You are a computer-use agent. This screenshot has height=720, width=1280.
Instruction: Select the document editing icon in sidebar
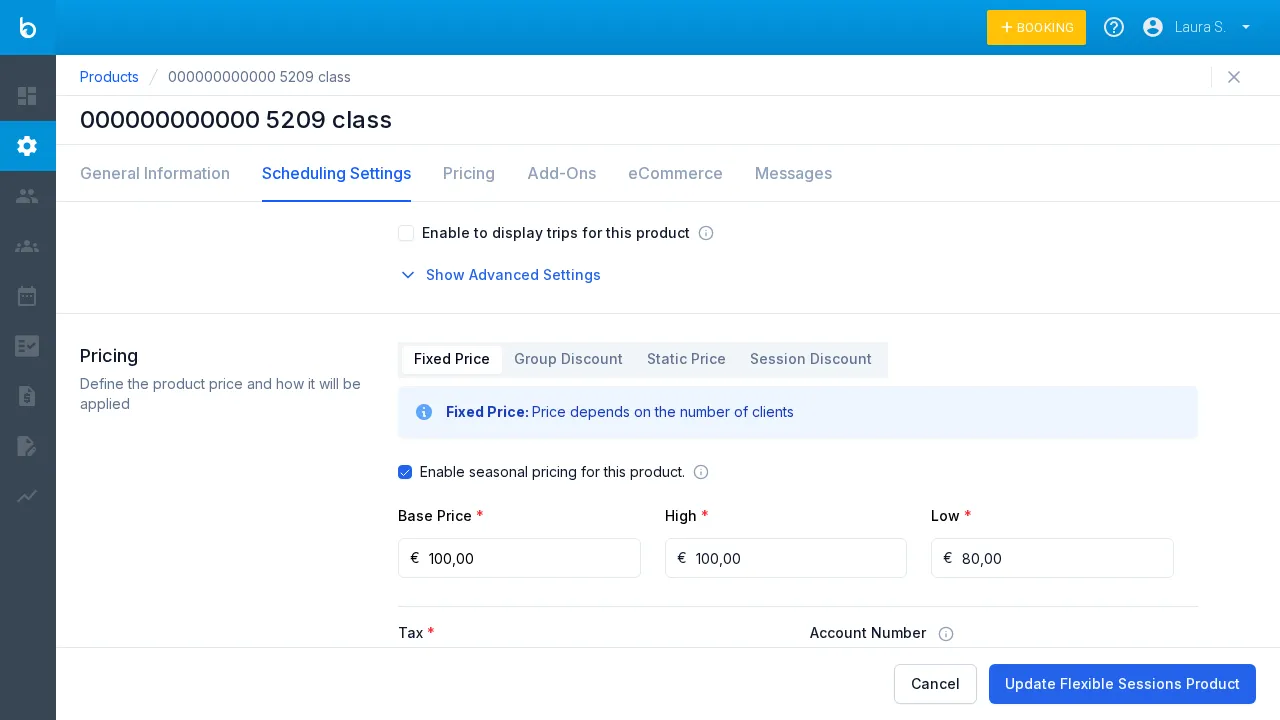point(27,446)
